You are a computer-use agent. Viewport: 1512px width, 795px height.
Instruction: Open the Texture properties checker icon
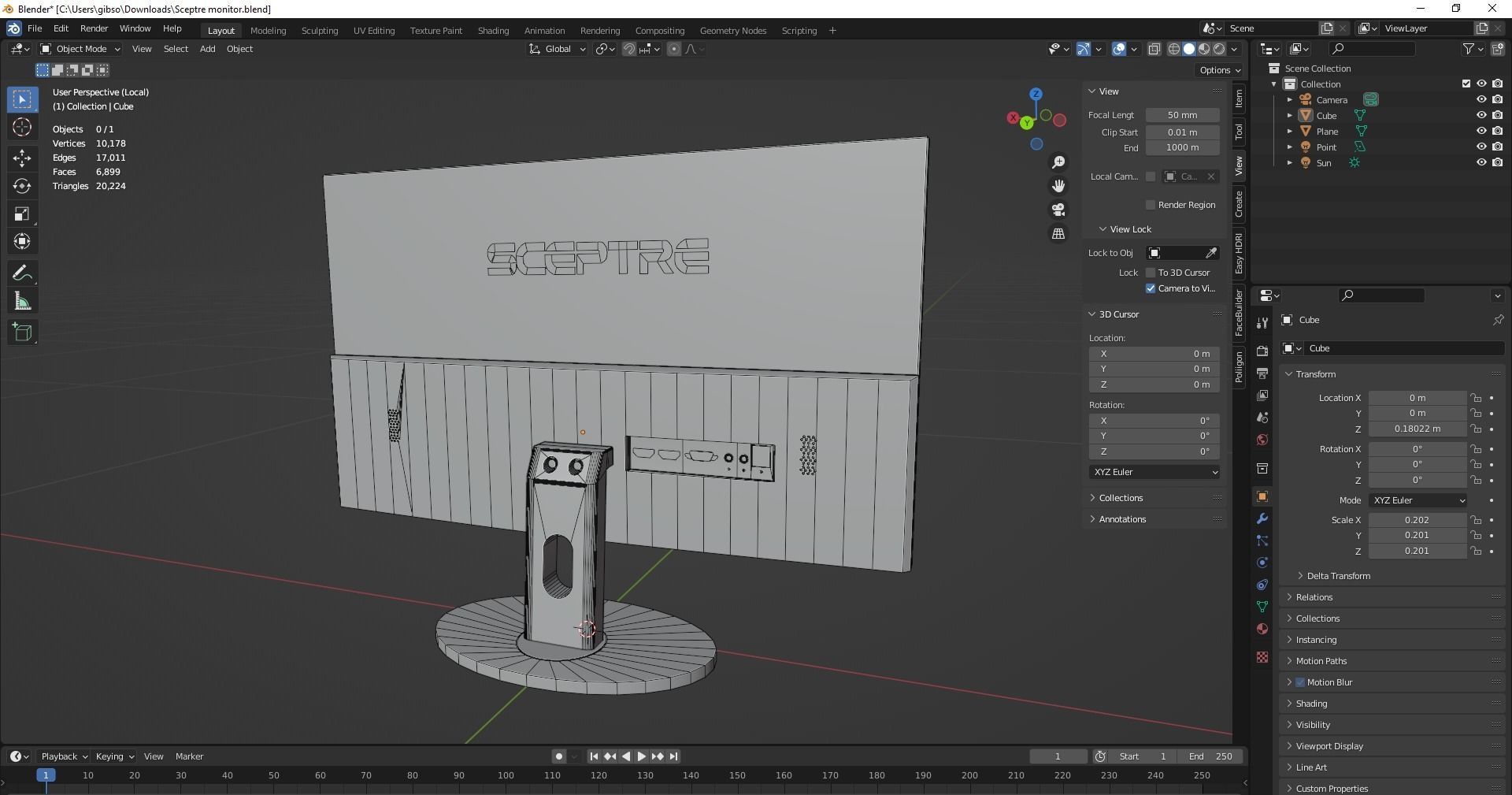click(x=1262, y=657)
